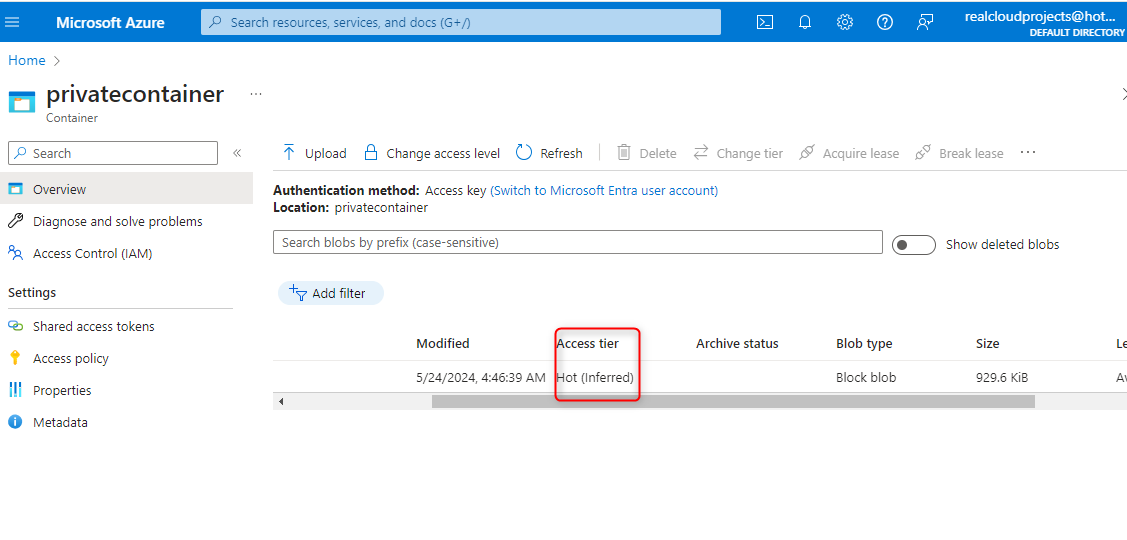The image size is (1127, 540).
Task: Click the Add filter button
Action: 331,293
